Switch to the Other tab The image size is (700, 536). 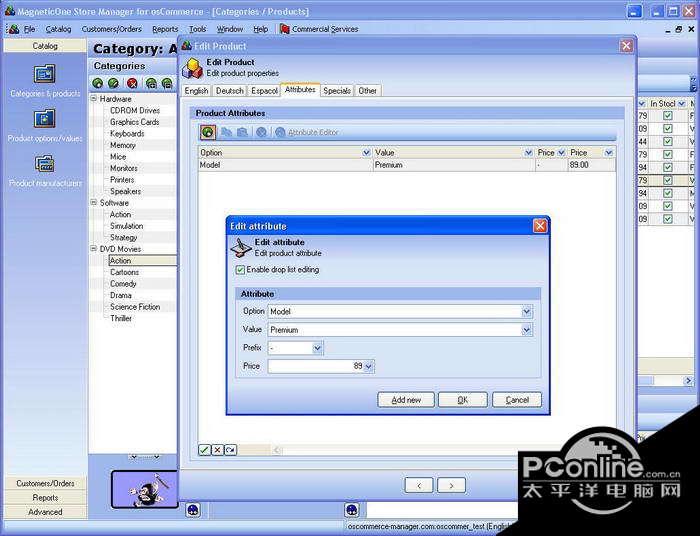point(367,91)
